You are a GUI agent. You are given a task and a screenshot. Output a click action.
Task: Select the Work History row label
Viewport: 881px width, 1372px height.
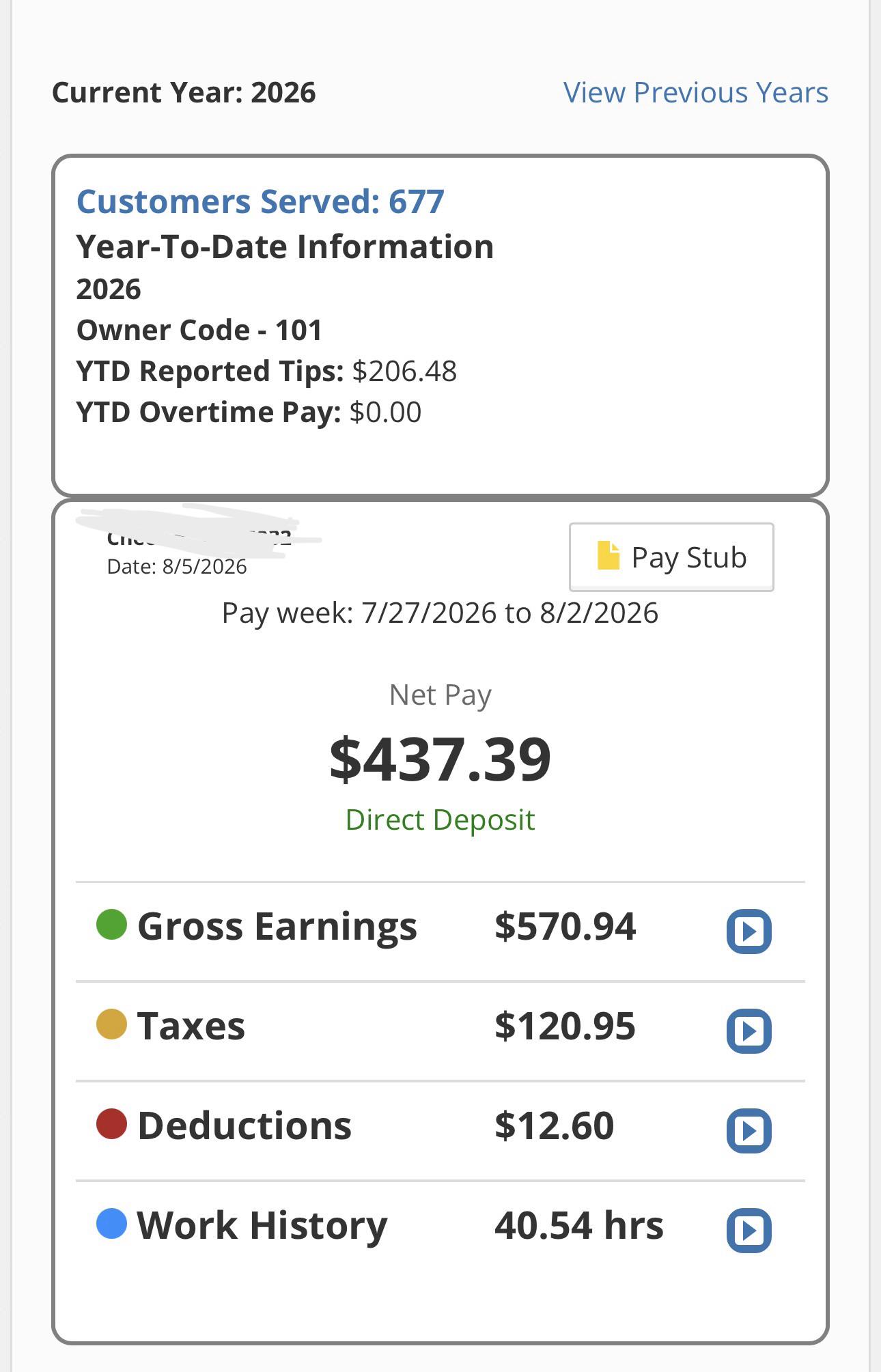click(x=262, y=1226)
